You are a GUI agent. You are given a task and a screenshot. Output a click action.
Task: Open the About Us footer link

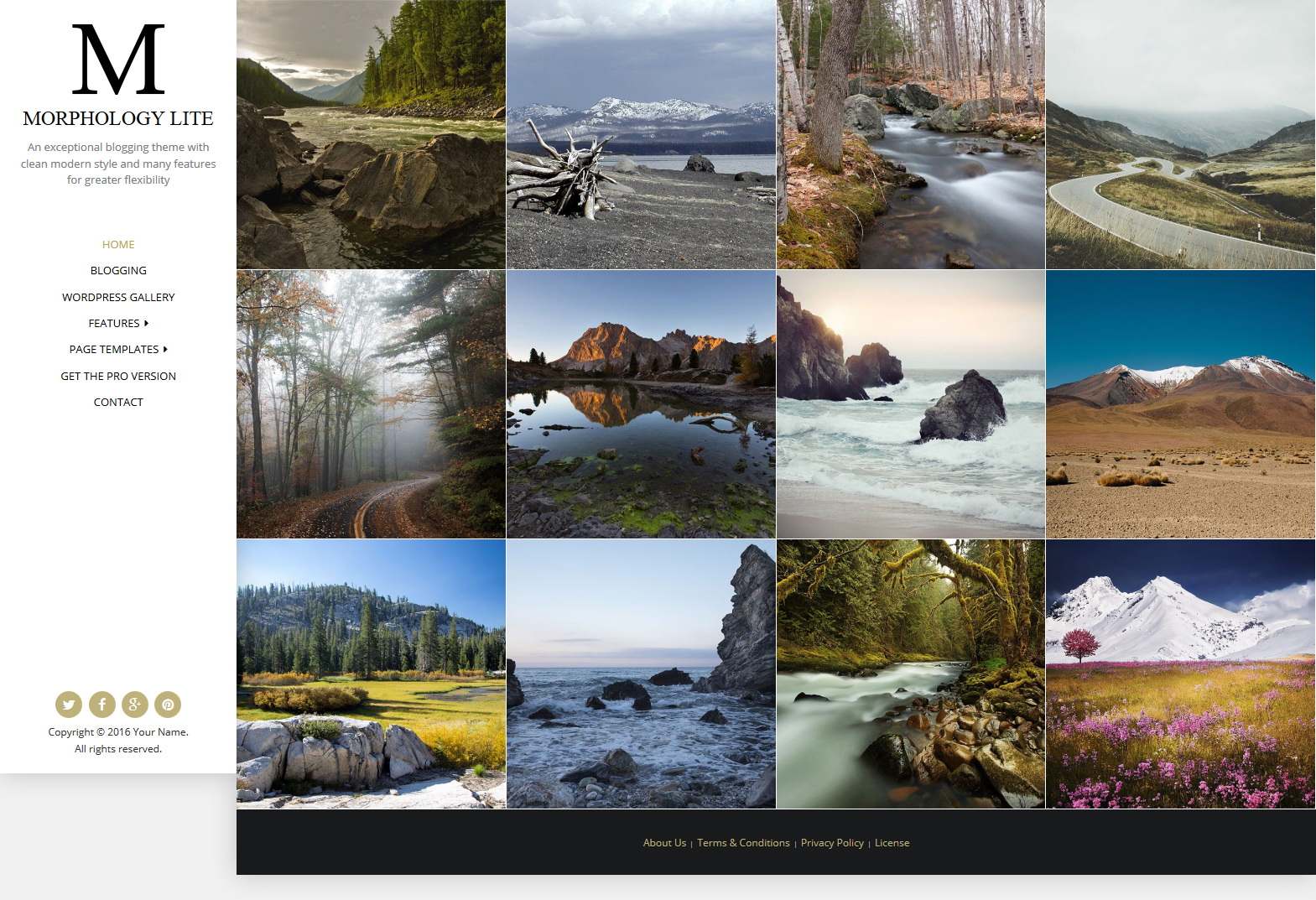664,843
